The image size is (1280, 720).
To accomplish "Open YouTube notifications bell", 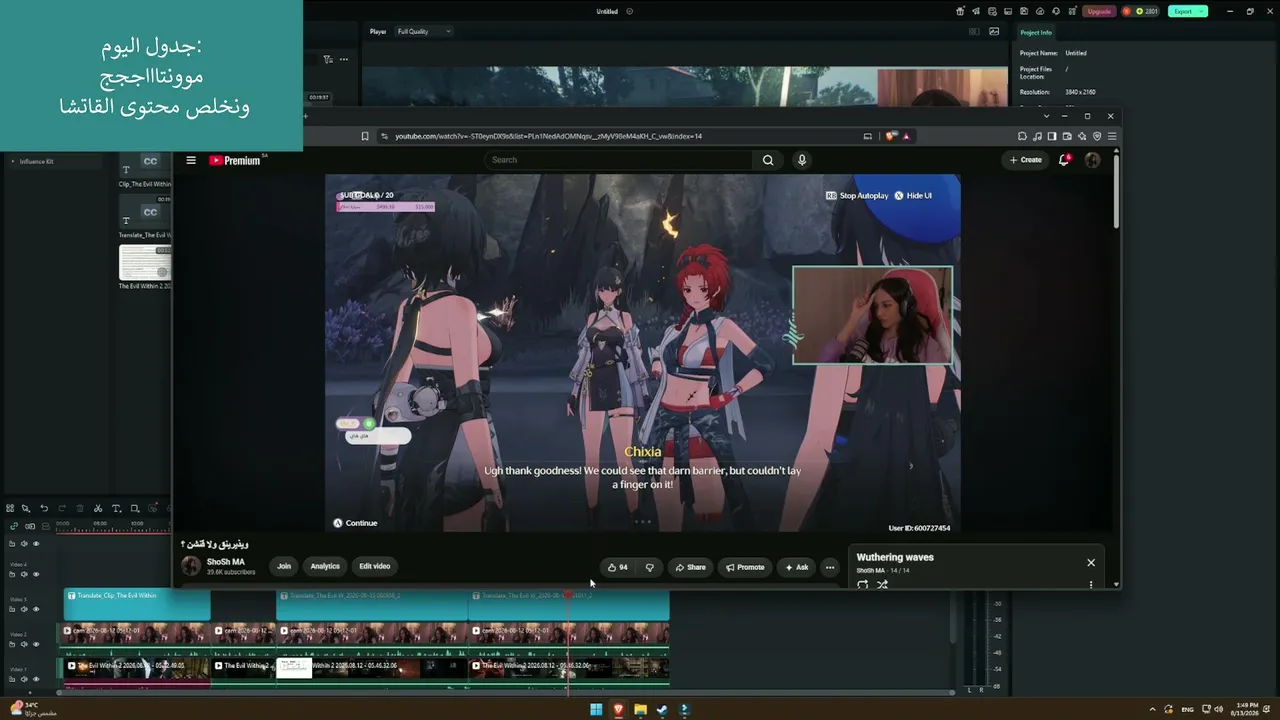I will [x=1064, y=160].
